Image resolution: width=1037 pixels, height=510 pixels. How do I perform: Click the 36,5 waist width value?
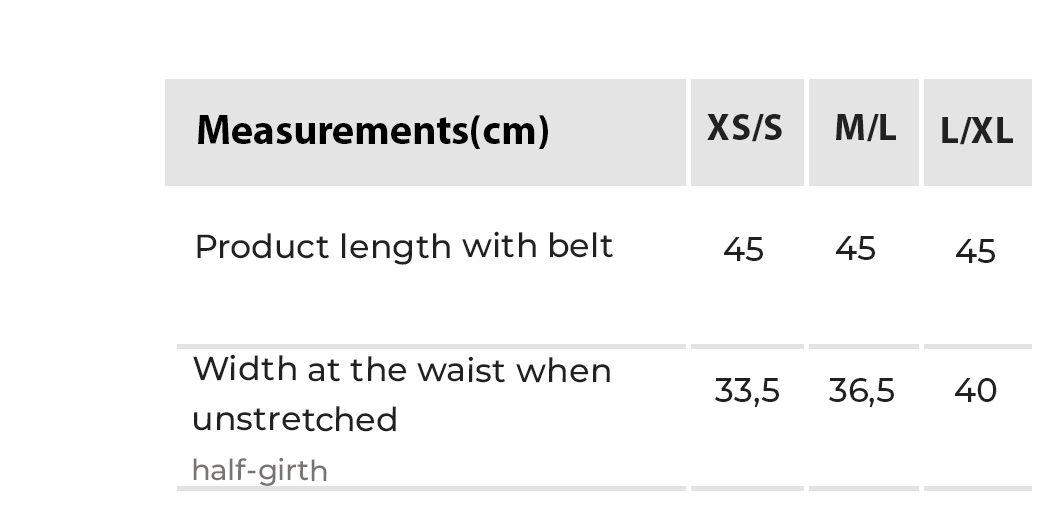coord(861,390)
